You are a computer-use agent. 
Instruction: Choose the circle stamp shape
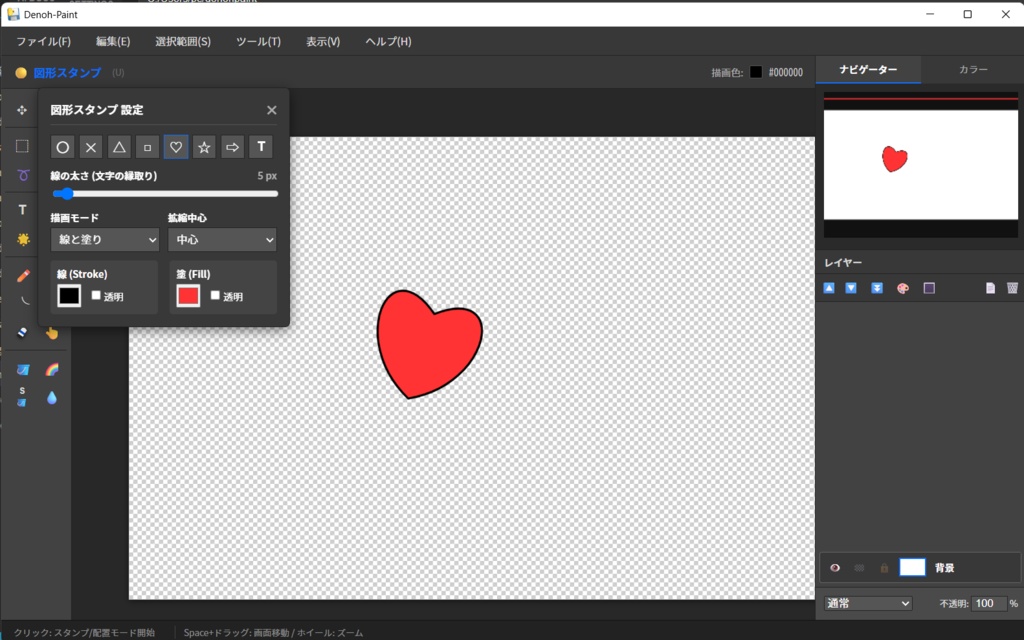(63, 147)
